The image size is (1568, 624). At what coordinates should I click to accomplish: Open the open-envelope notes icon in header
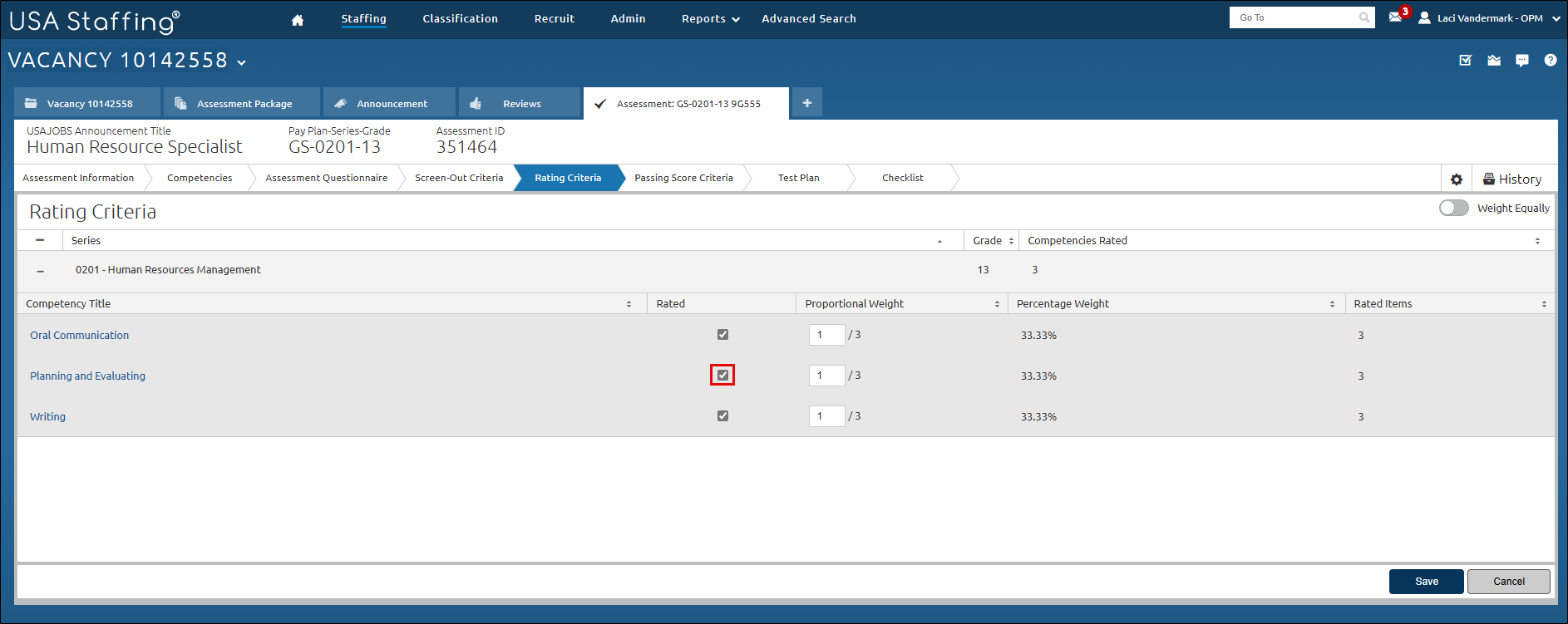point(1494,60)
